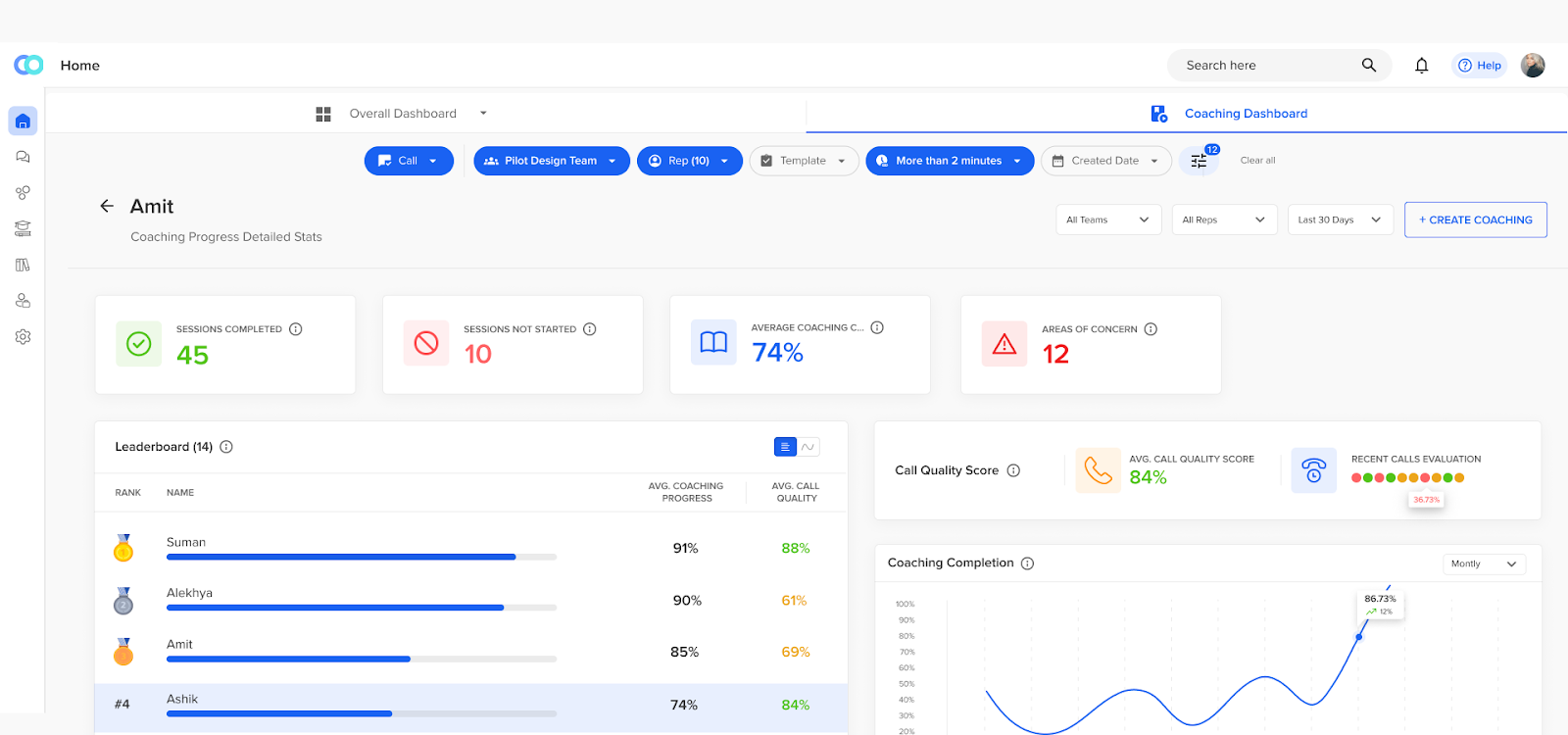This screenshot has height=735, width=1568.
Task: Click Amit's bronze medal rank icon
Action: point(123,652)
